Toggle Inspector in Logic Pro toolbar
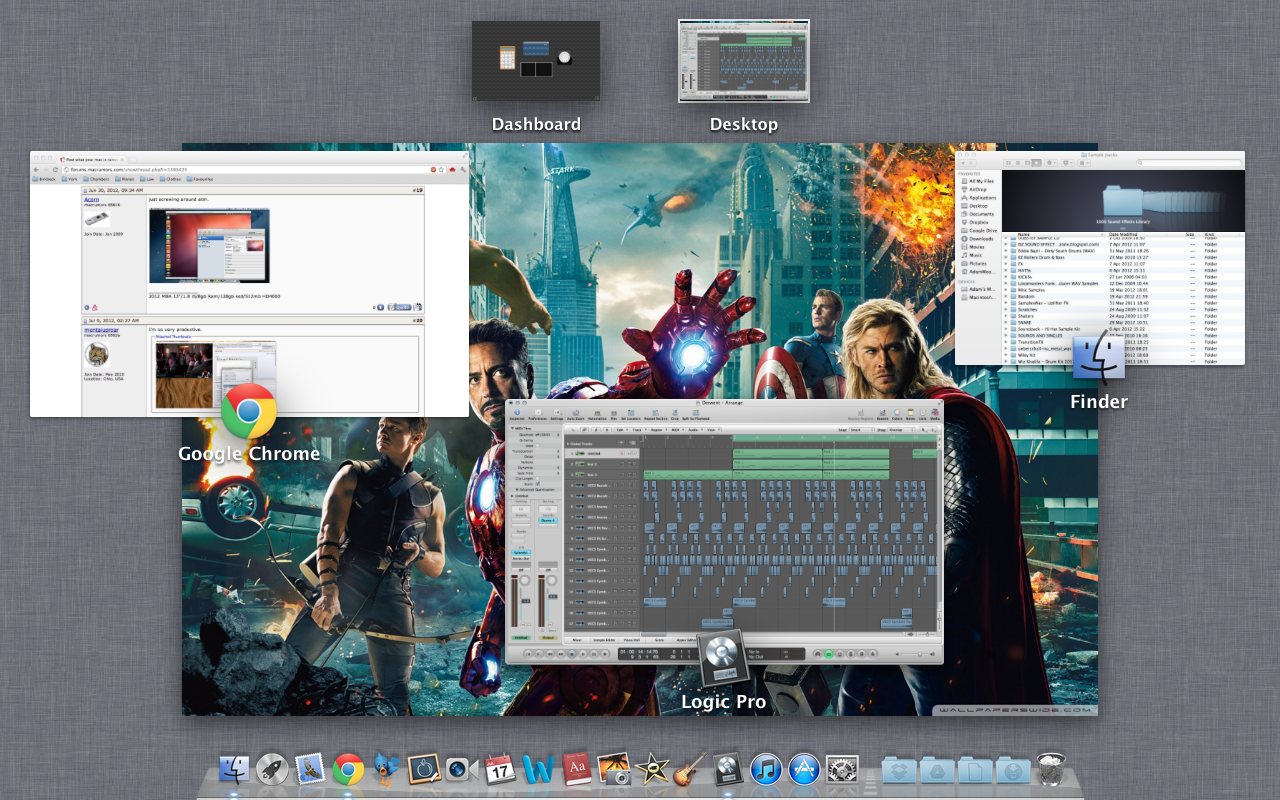Screen dimensions: 1280x800 (x=517, y=414)
